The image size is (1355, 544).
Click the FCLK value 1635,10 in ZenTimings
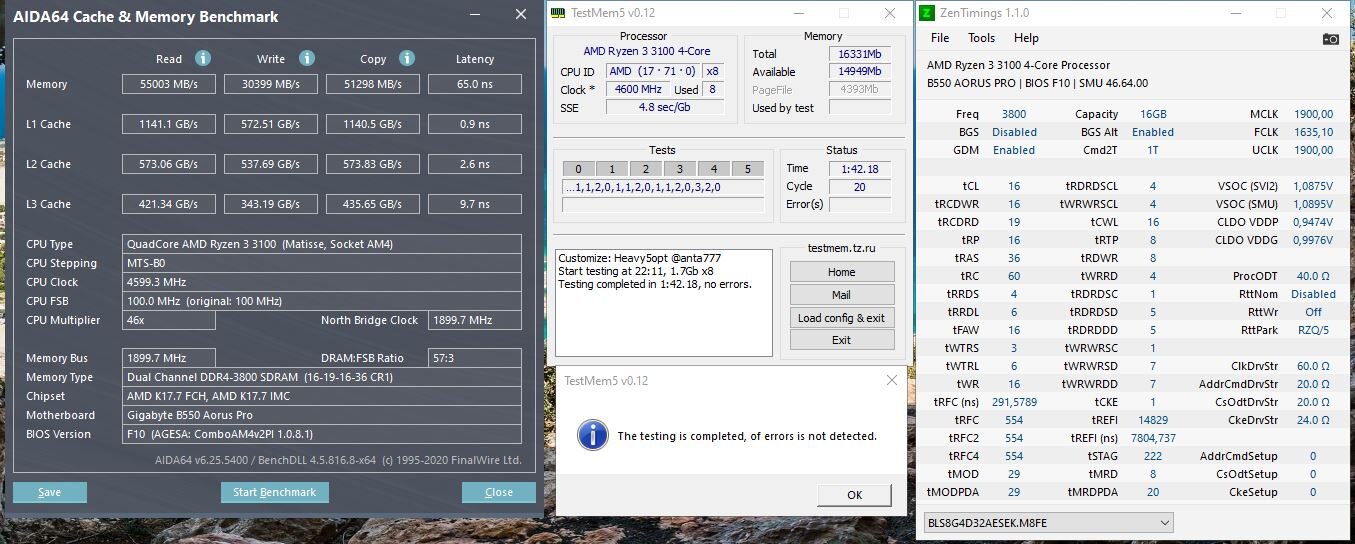click(1313, 132)
